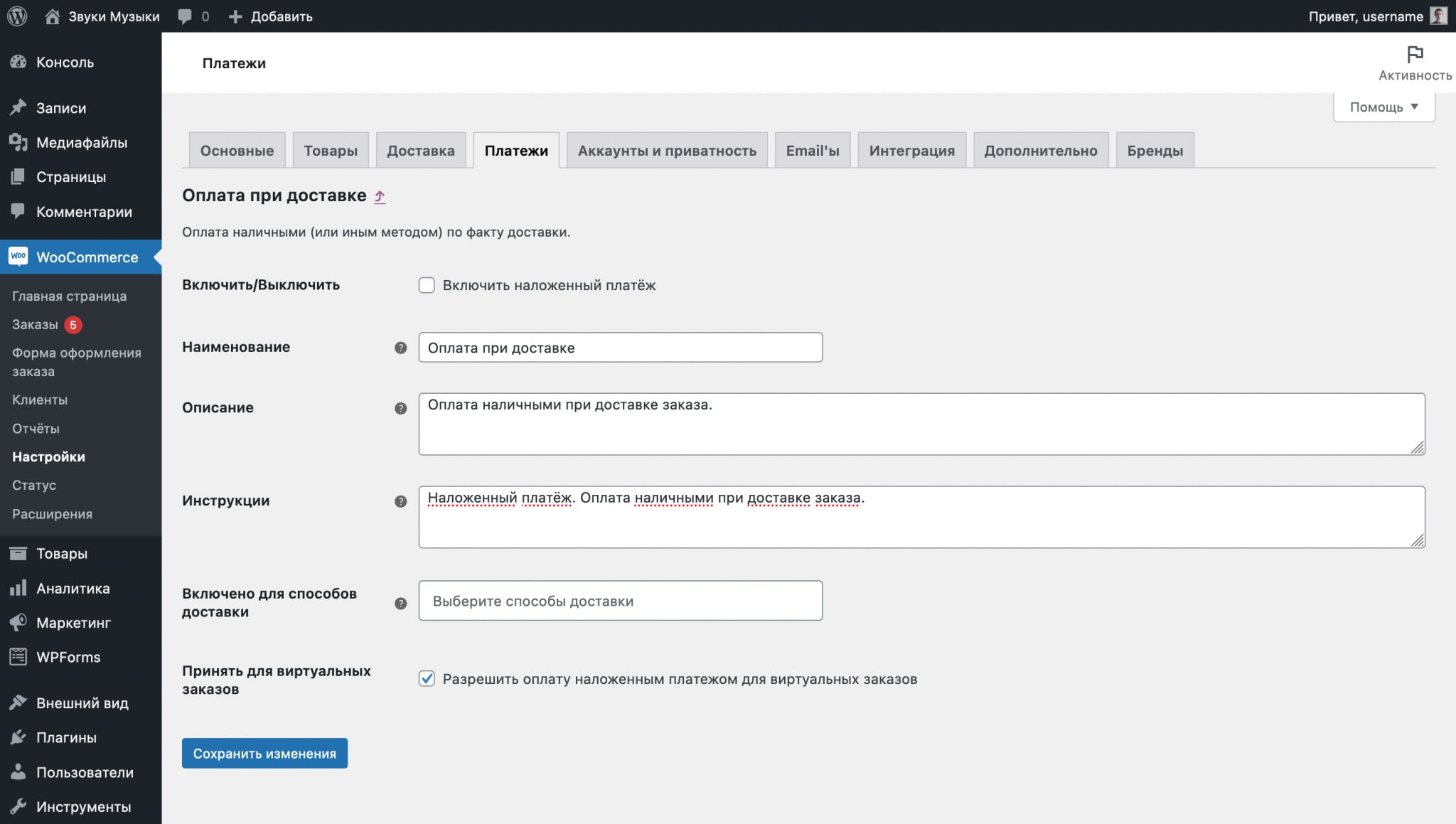Open Главная страница submenu link
This screenshot has height=824, width=1456.
point(70,296)
